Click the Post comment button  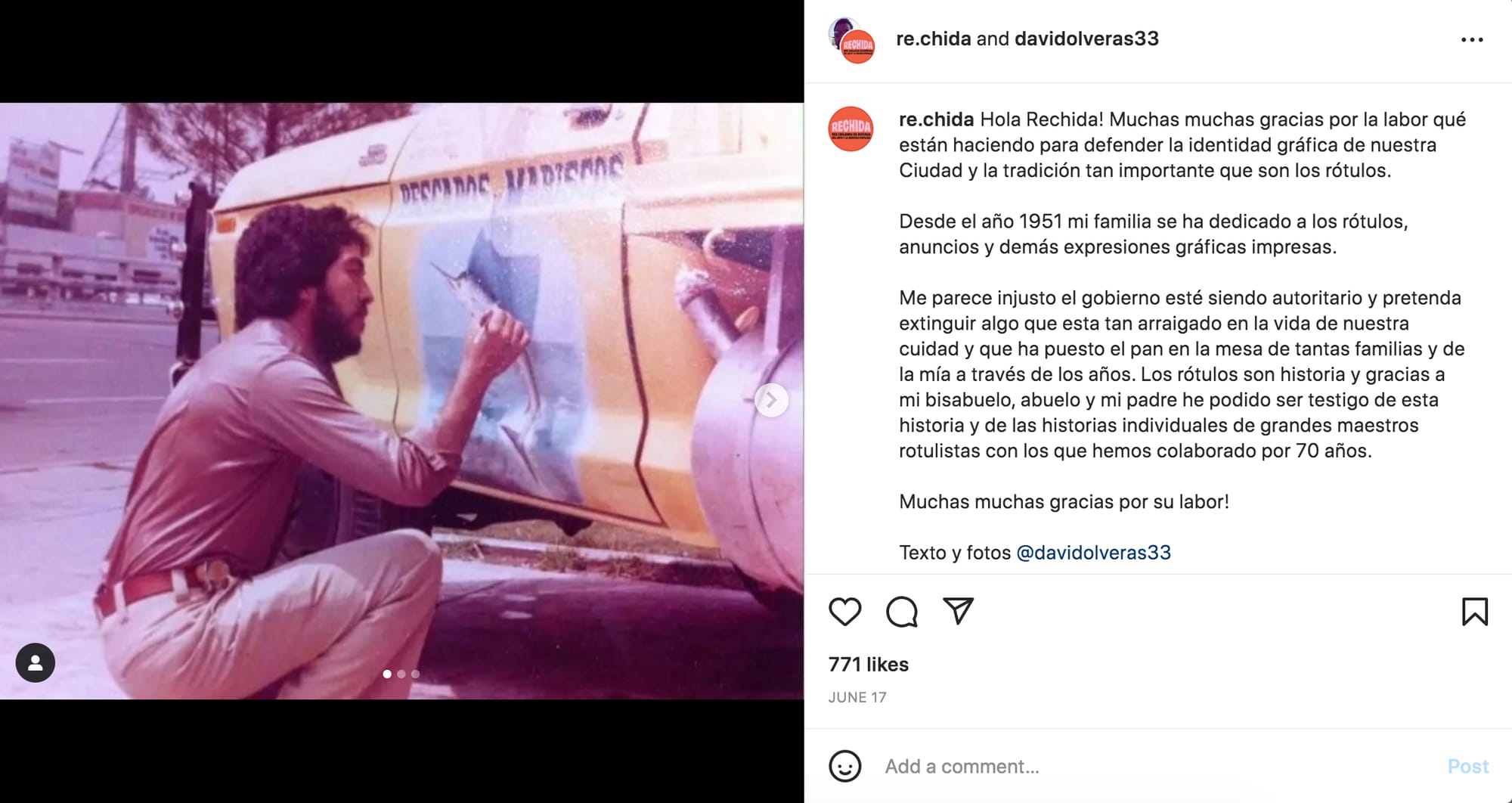point(1467,767)
